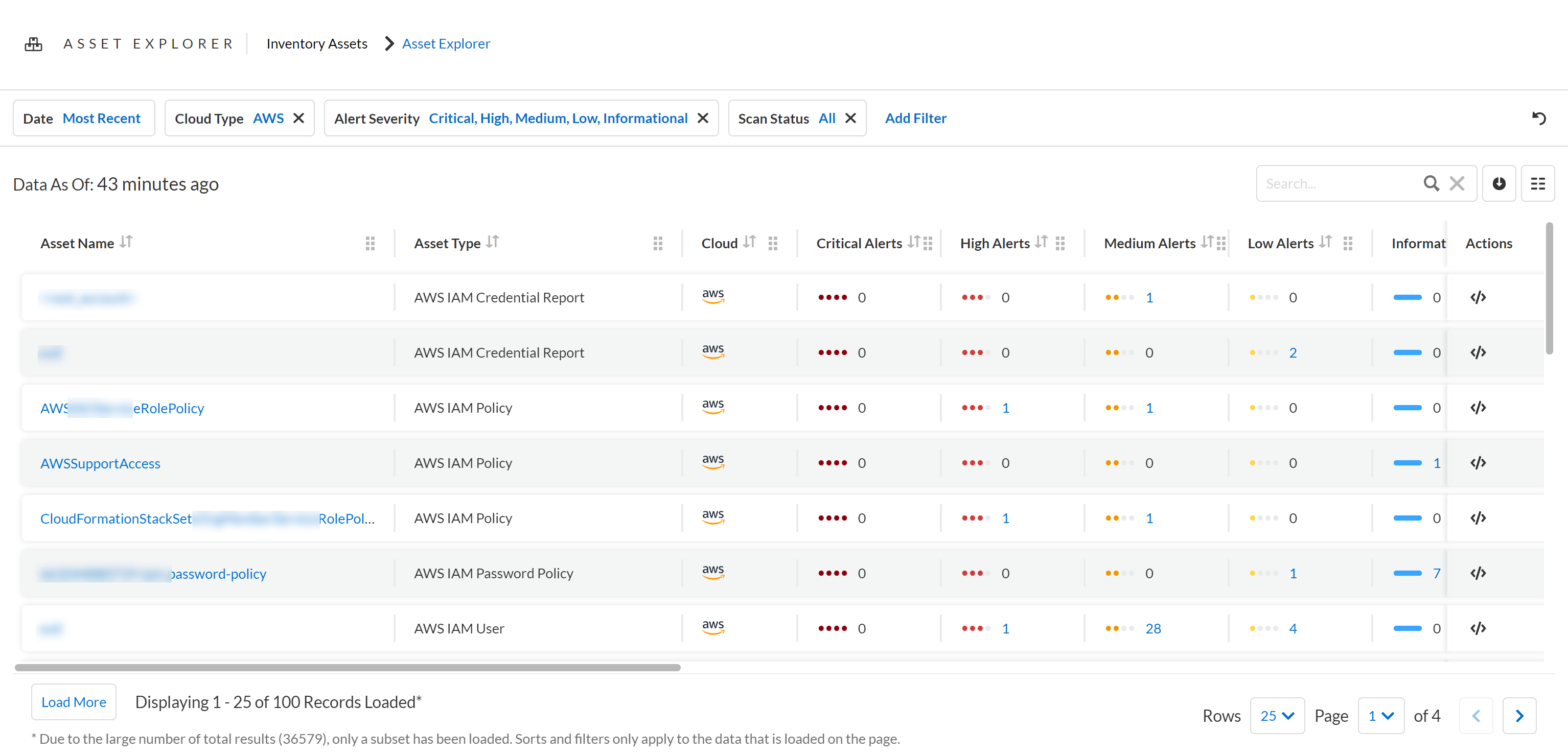Go to the previous page
Viewport: 1568px width, 754px height.
[x=1476, y=716]
